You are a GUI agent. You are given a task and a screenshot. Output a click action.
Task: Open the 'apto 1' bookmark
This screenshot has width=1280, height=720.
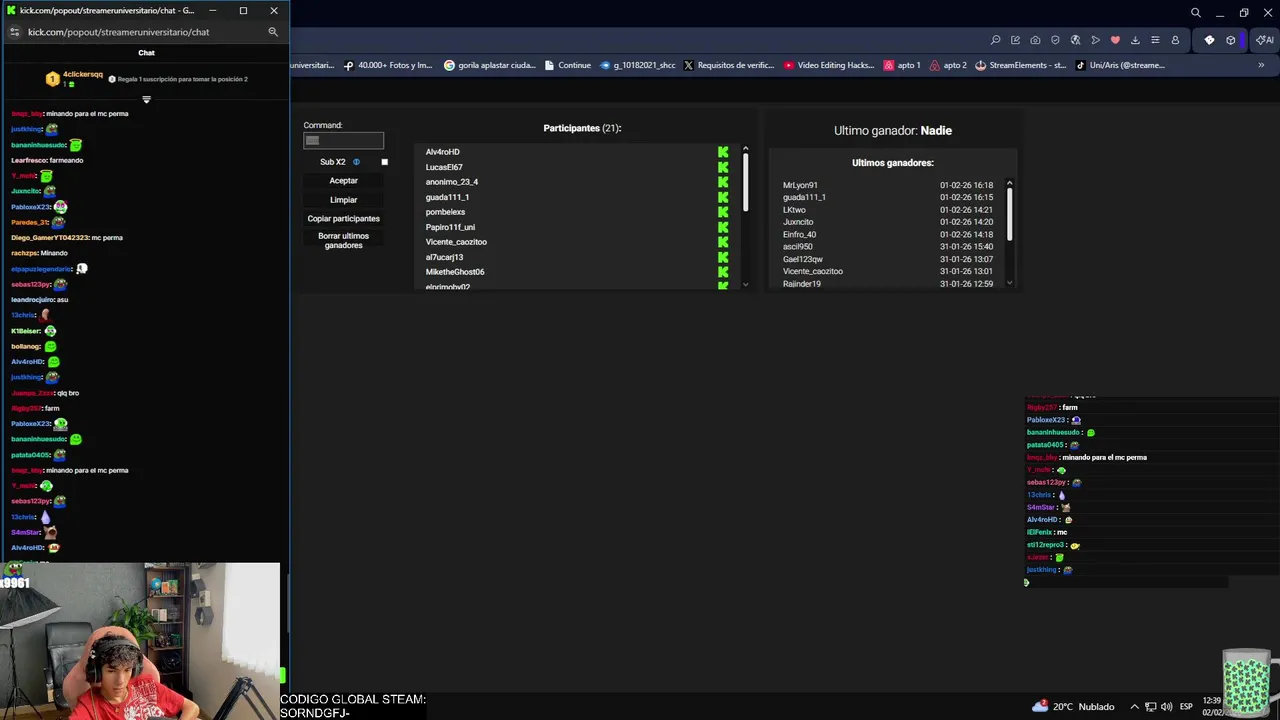pos(902,65)
